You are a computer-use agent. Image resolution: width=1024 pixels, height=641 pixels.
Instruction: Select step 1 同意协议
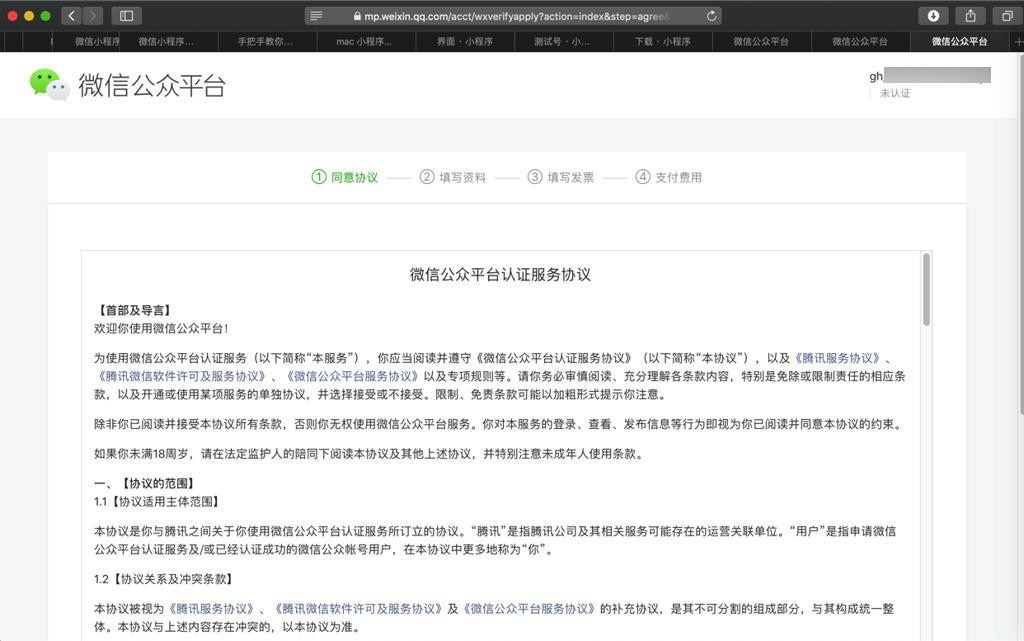pyautogui.click(x=345, y=177)
